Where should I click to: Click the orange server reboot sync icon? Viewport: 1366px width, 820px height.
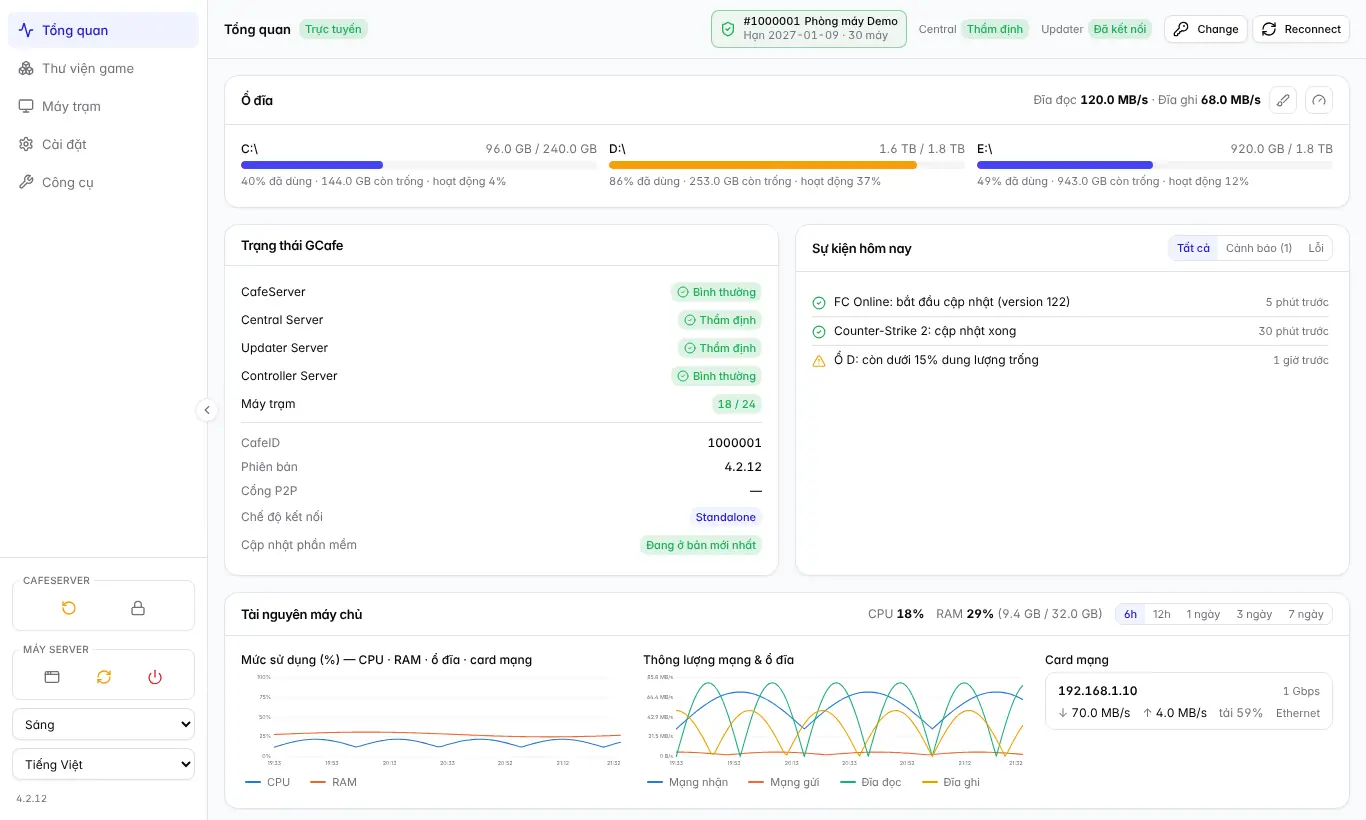(104, 677)
